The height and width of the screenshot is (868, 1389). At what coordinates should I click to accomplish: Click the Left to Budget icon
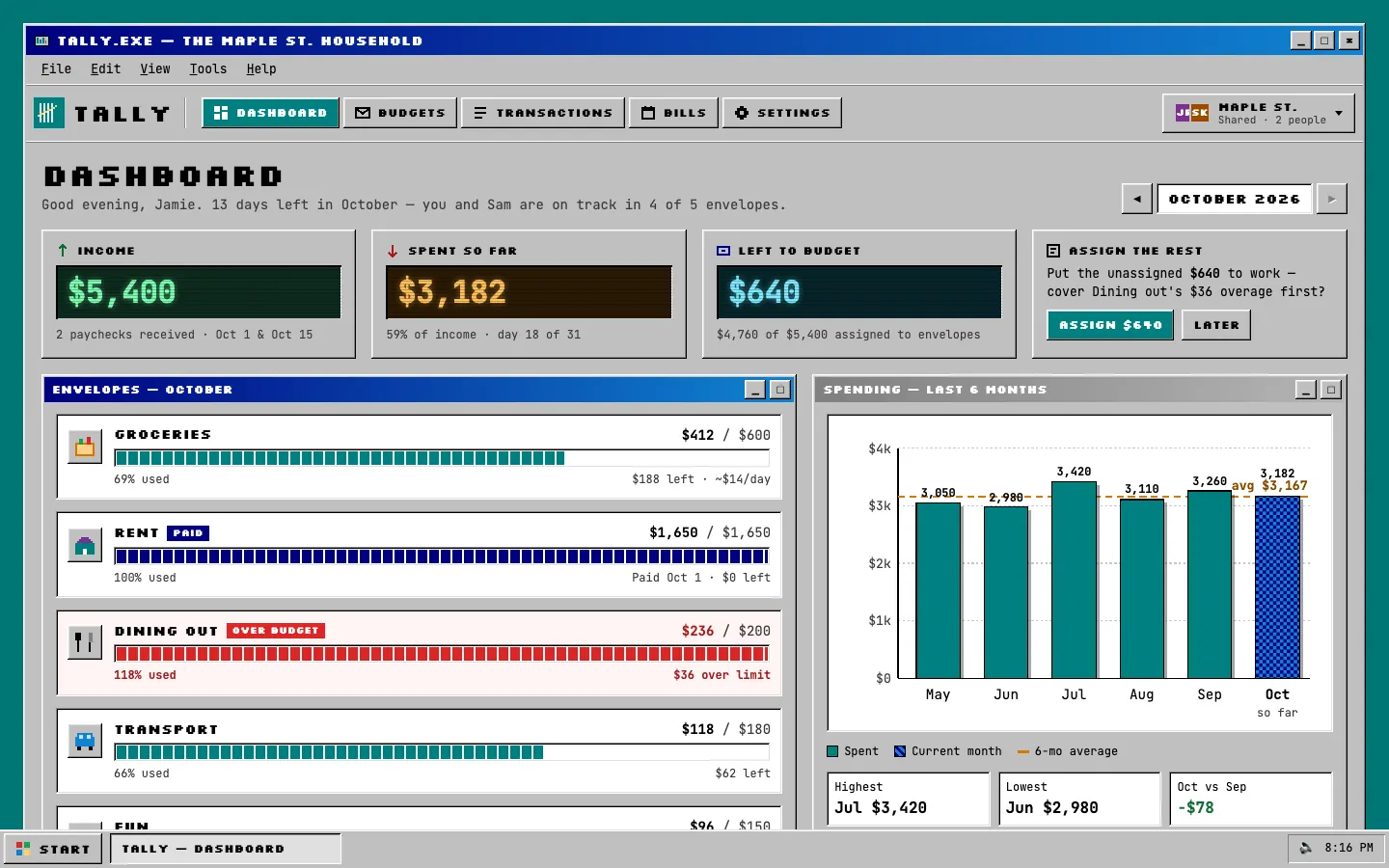pyautogui.click(x=723, y=251)
